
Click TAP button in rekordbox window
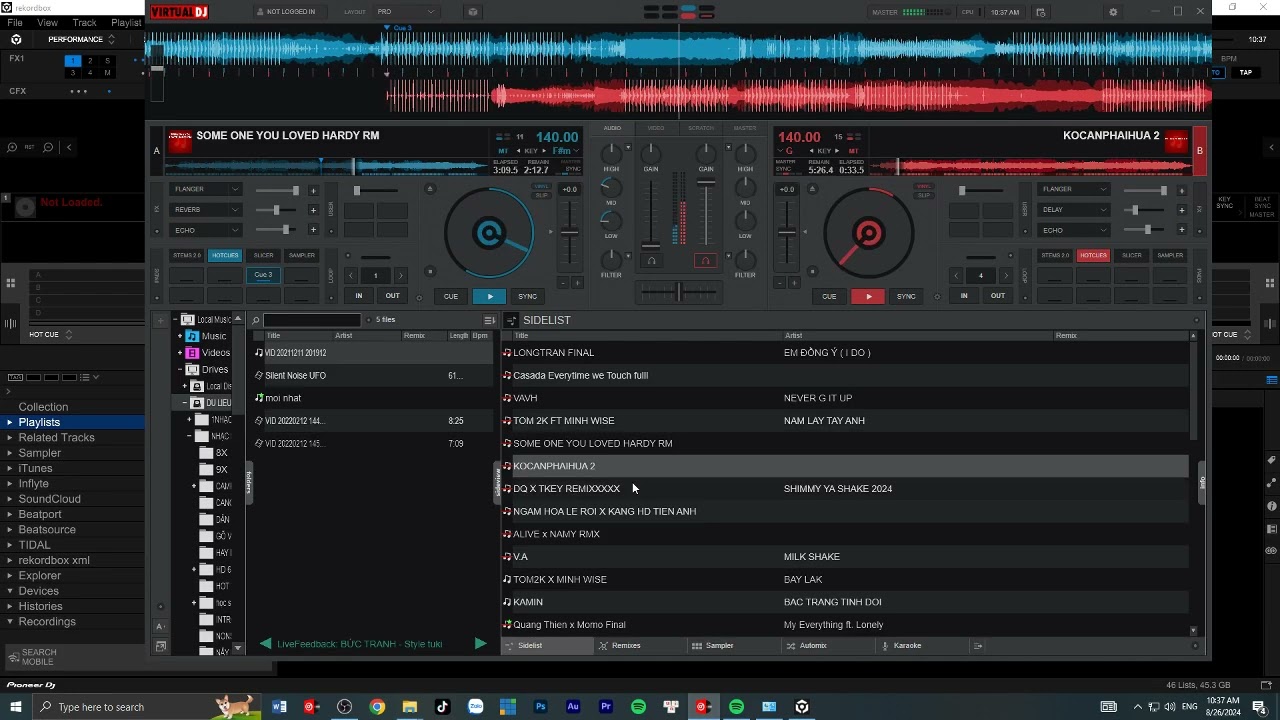click(1245, 72)
